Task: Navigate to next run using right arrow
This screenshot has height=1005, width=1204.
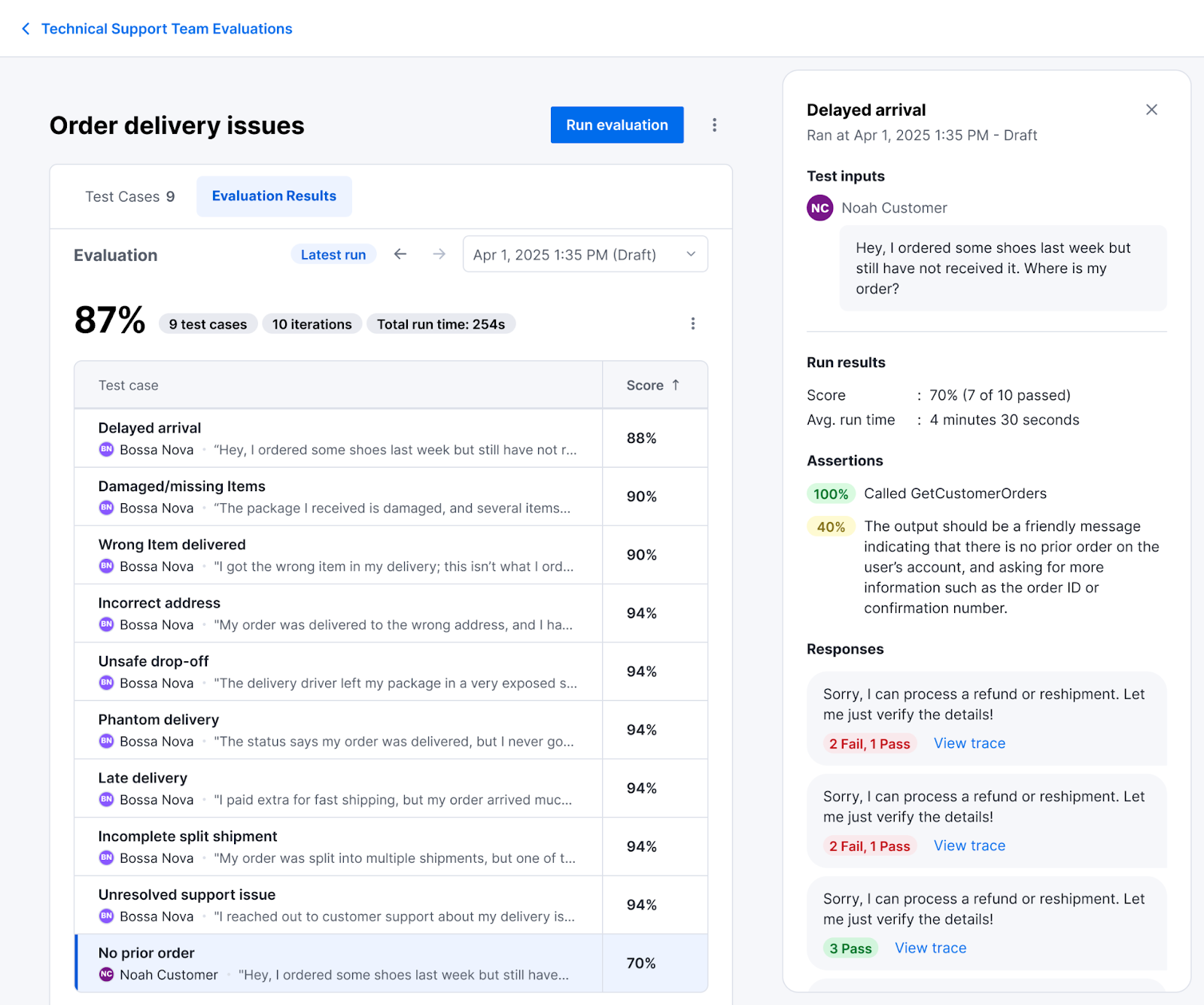Action: (x=439, y=254)
